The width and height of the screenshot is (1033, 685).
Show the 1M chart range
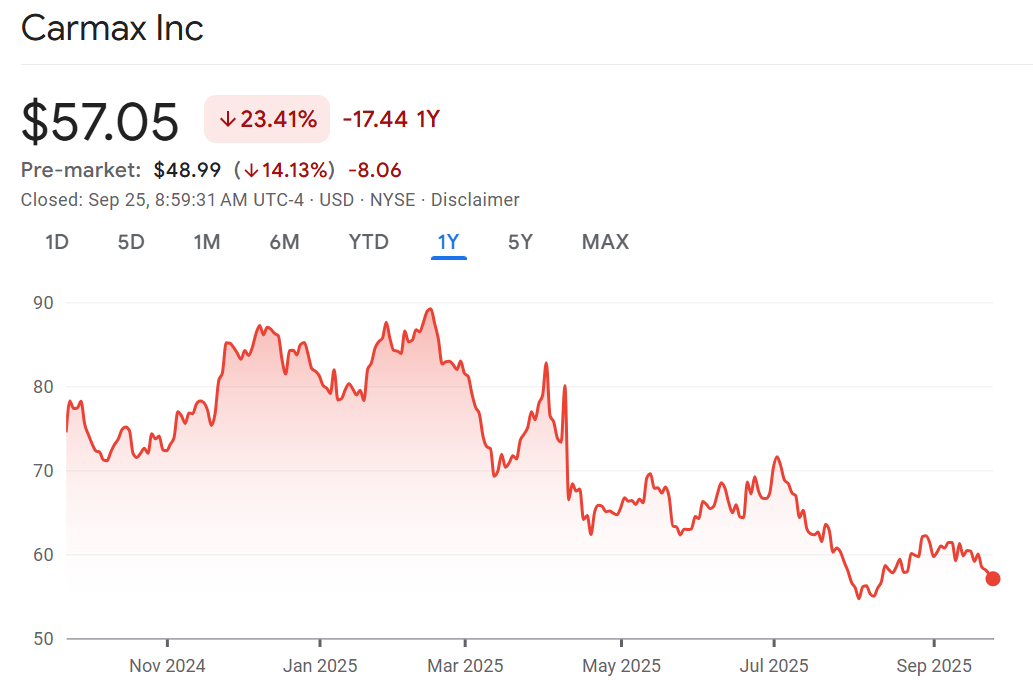(x=207, y=242)
